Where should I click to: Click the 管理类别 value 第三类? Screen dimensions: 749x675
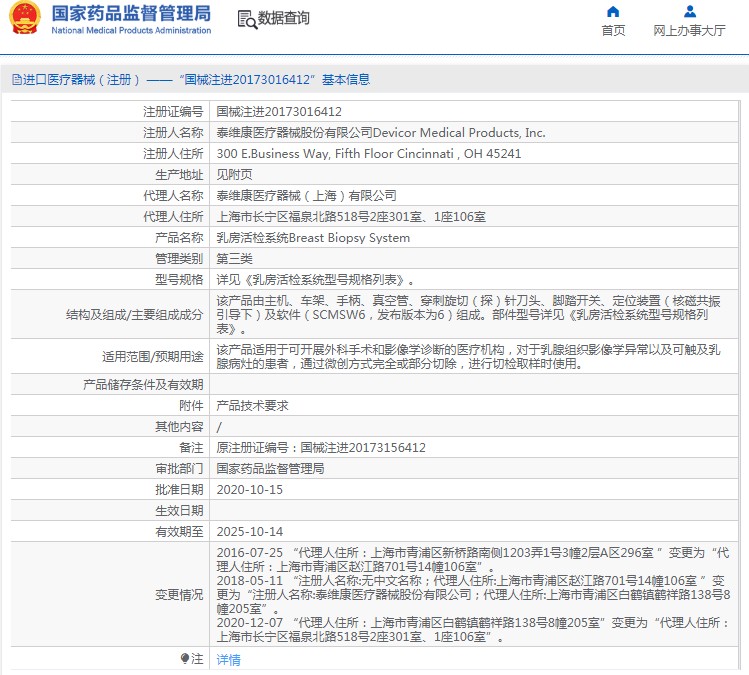(x=235, y=259)
